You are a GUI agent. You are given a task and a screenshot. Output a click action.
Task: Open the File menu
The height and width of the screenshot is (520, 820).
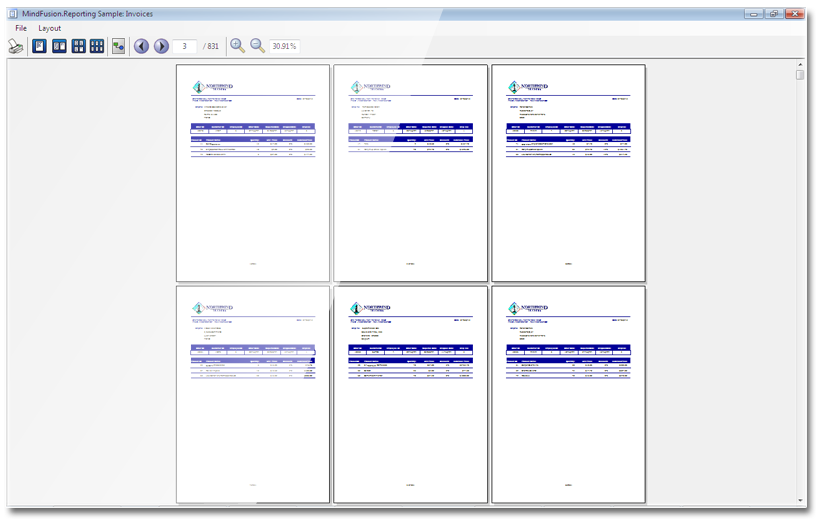21,28
